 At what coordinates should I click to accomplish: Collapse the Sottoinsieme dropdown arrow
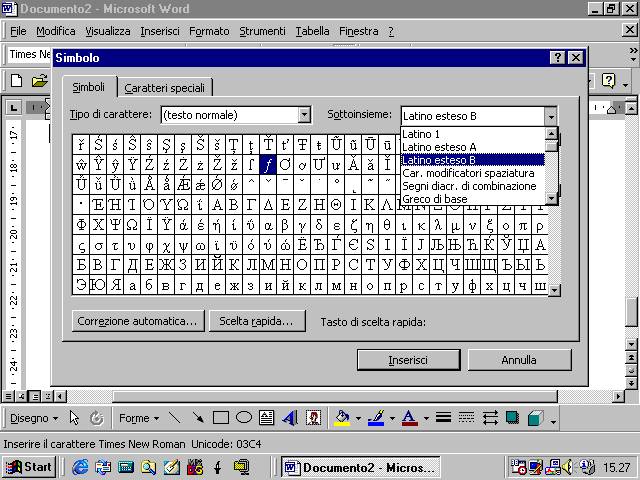[x=551, y=117]
